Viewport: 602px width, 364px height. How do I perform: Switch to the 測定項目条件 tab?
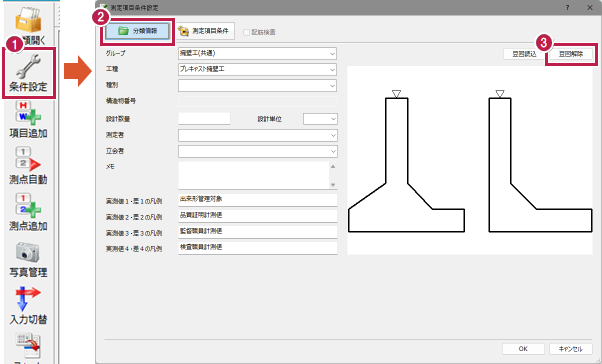click(x=205, y=31)
